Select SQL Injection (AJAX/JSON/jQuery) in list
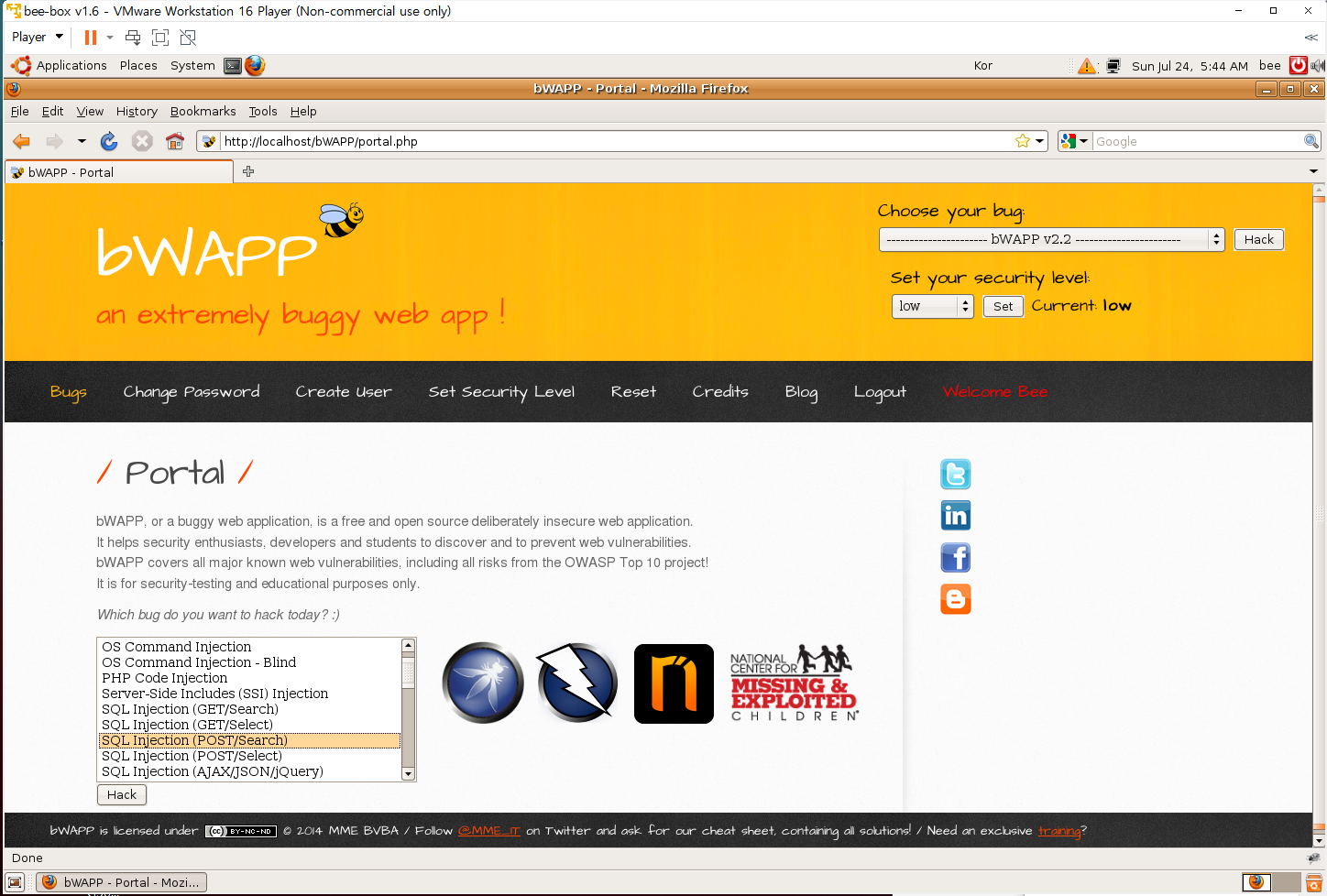This screenshot has height=896, width=1327. pyautogui.click(x=250, y=771)
